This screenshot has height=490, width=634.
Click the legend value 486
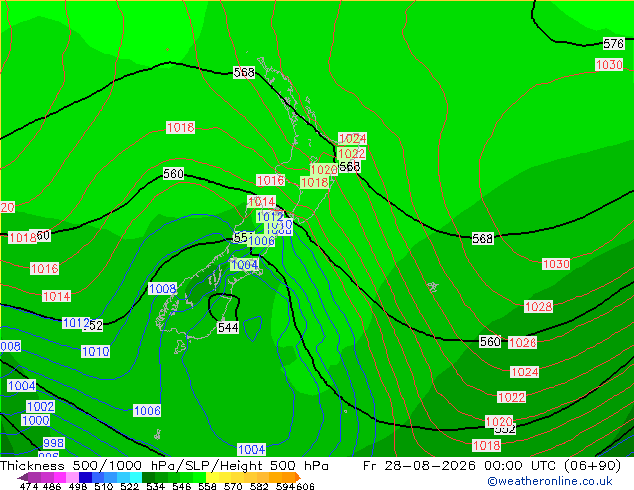pyautogui.click(x=52, y=486)
